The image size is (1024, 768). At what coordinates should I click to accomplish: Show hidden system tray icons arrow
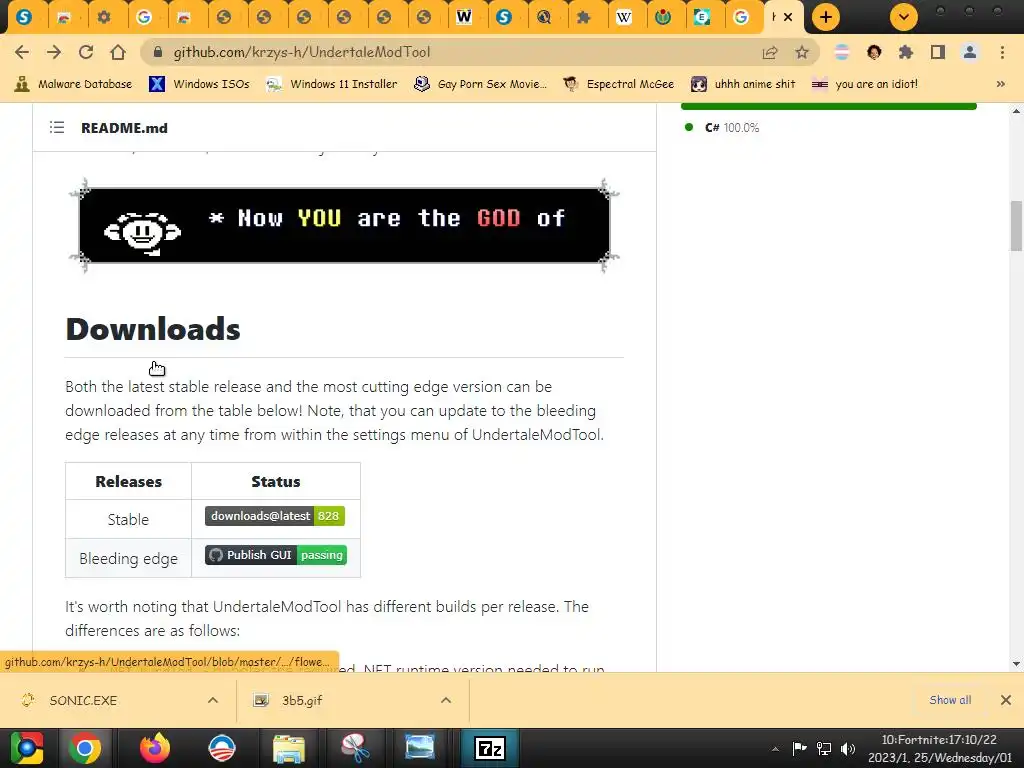(775, 748)
